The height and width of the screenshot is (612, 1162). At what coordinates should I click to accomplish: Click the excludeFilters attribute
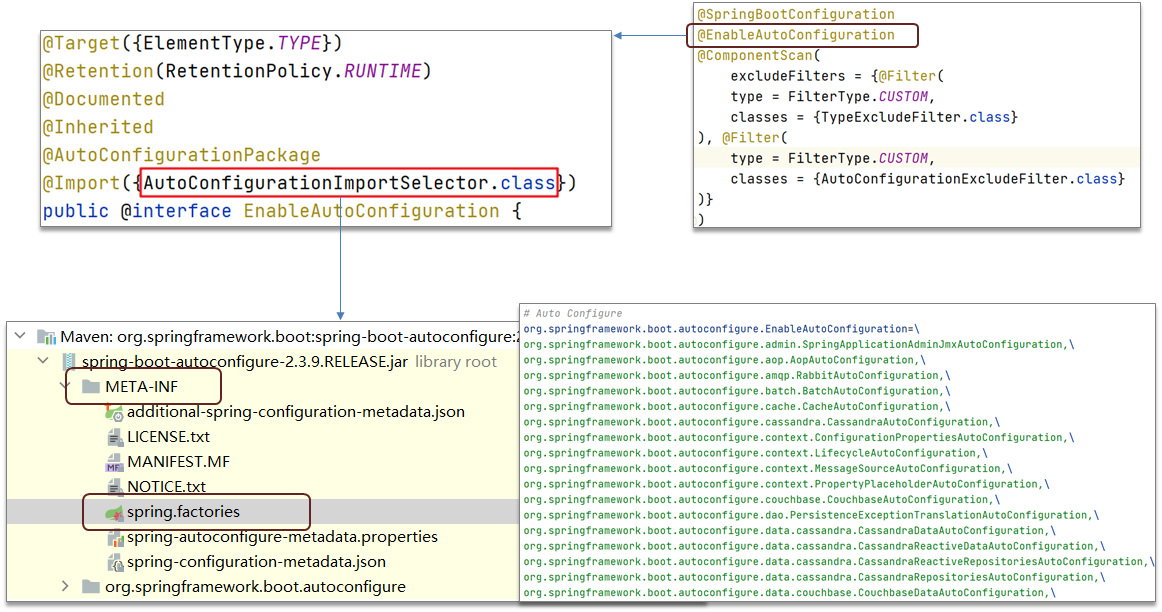(x=788, y=76)
